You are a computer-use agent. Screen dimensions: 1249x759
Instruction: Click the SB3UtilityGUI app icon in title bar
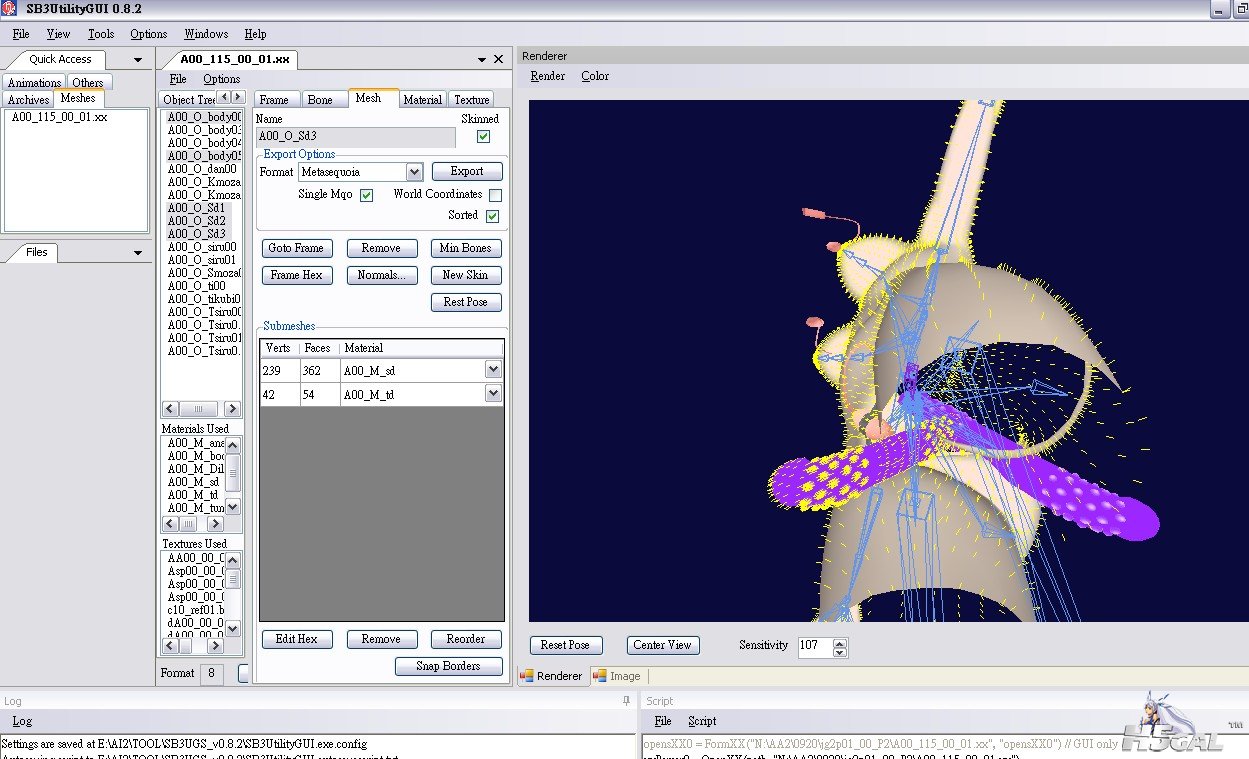click(x=8, y=9)
